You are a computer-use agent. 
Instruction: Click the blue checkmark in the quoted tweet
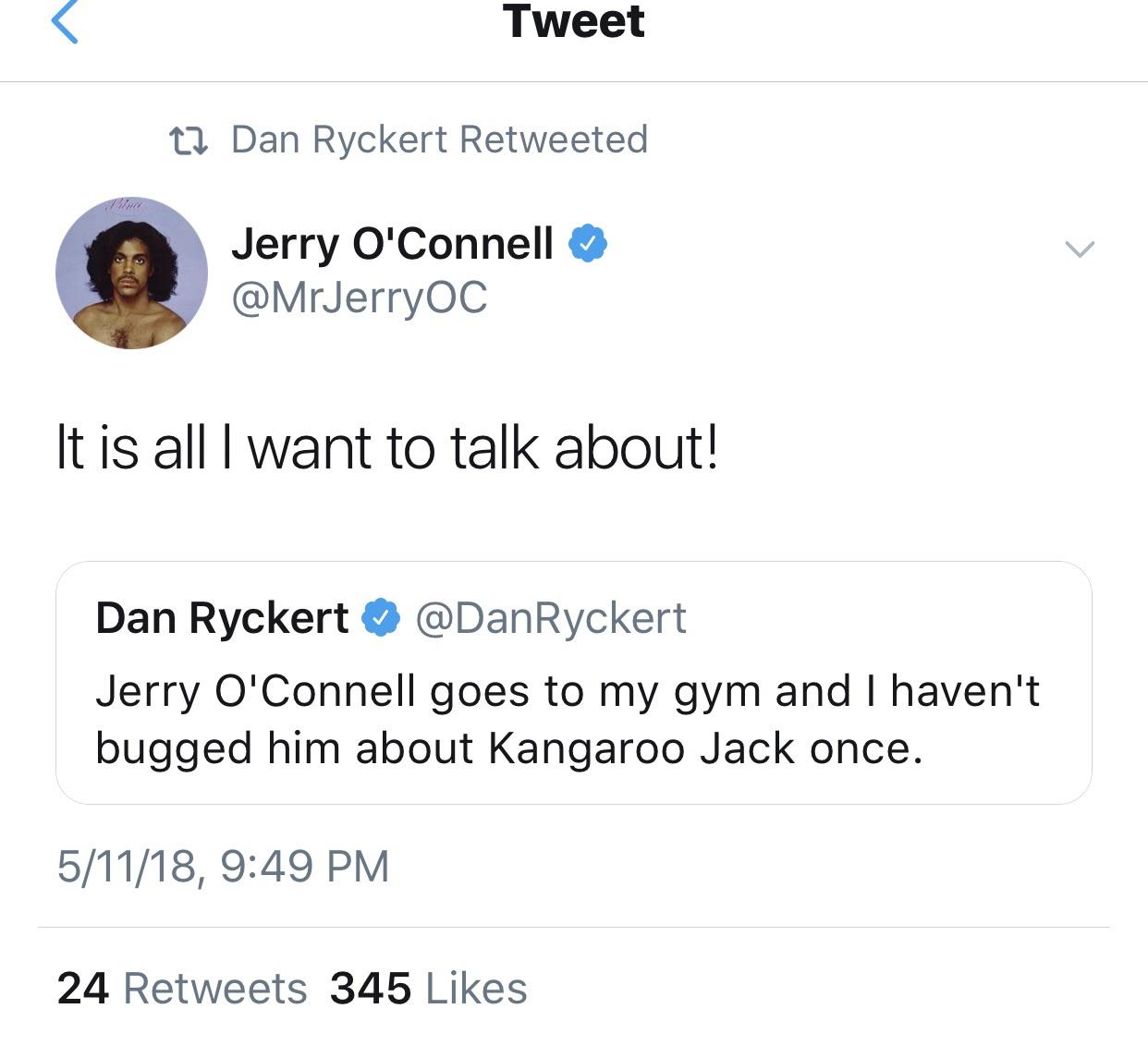pos(381,617)
